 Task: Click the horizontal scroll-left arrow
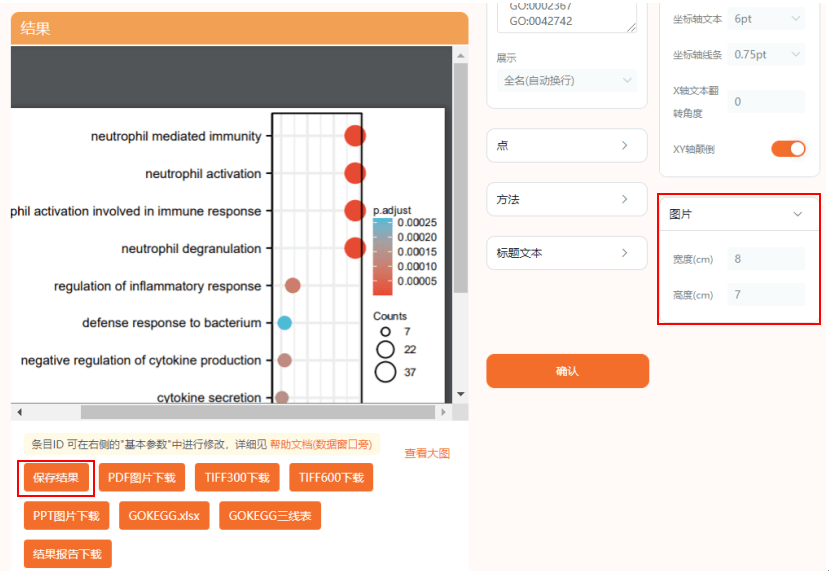20,412
